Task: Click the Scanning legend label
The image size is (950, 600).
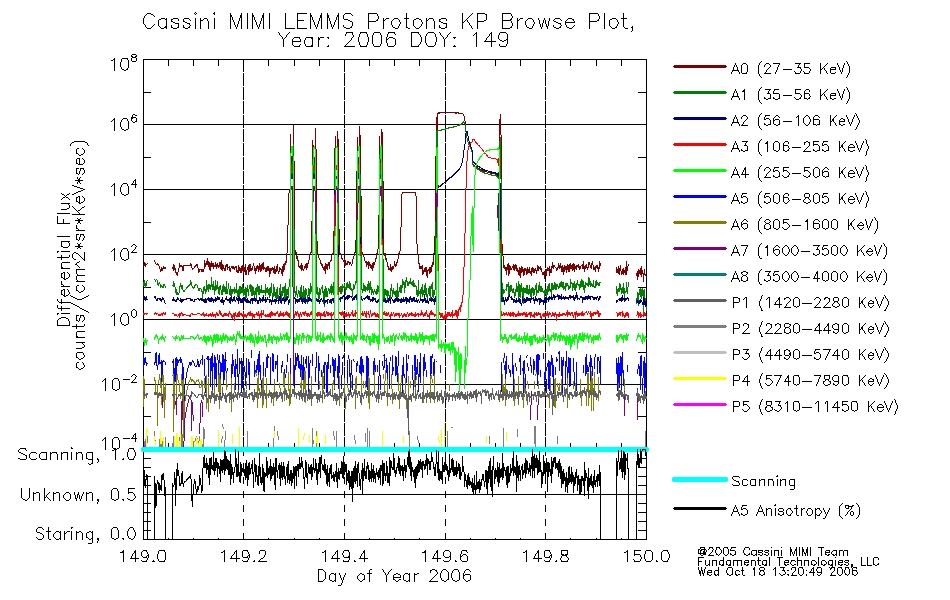Action: click(x=763, y=482)
